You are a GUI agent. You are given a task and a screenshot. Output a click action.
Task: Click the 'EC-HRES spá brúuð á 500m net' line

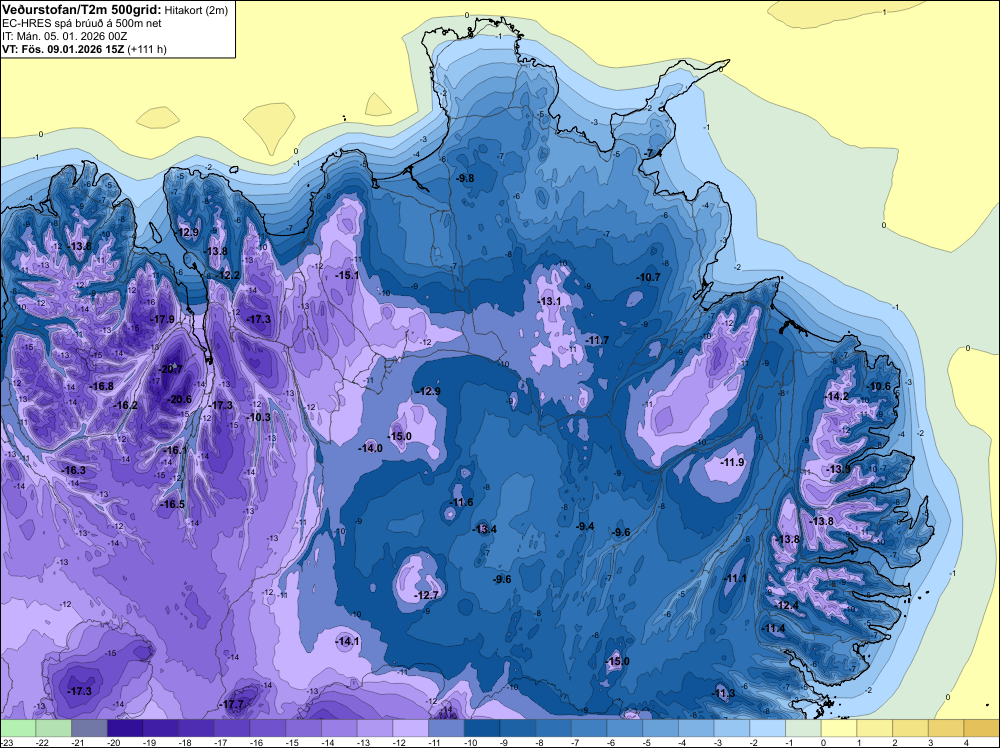click(x=82, y=23)
